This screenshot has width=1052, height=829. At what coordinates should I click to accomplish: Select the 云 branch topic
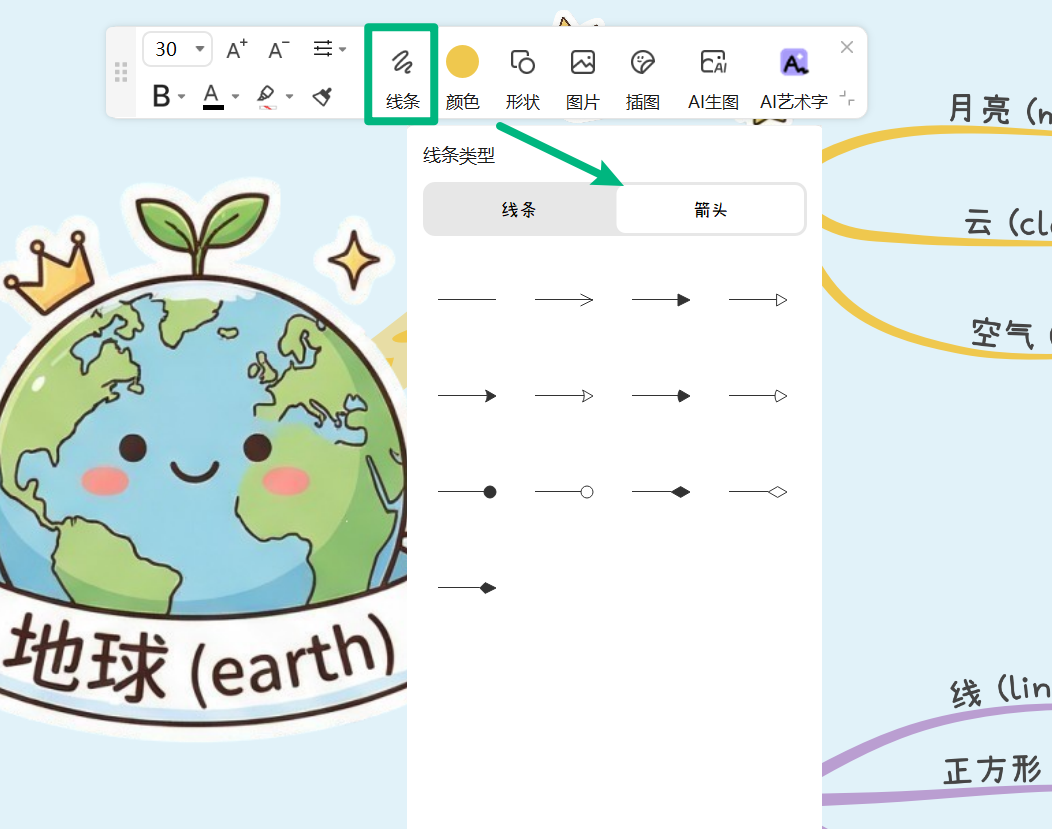click(1008, 221)
